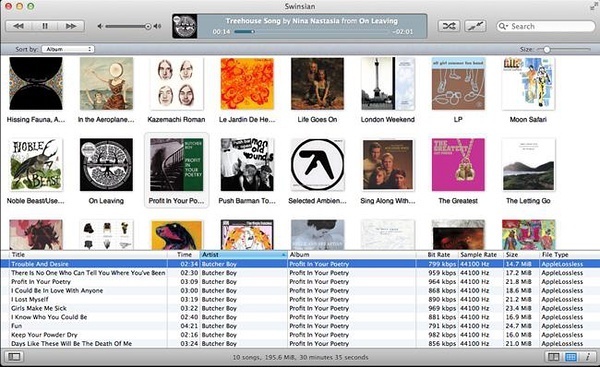Select the Life Goes On album
The image size is (600, 367).
(317, 83)
